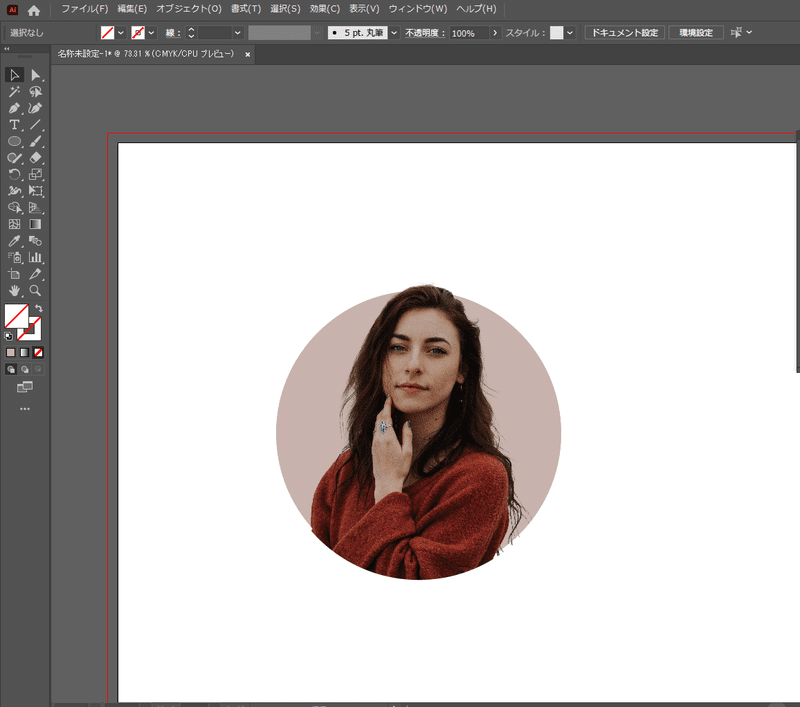Enable Draw Normal mode

point(11,369)
